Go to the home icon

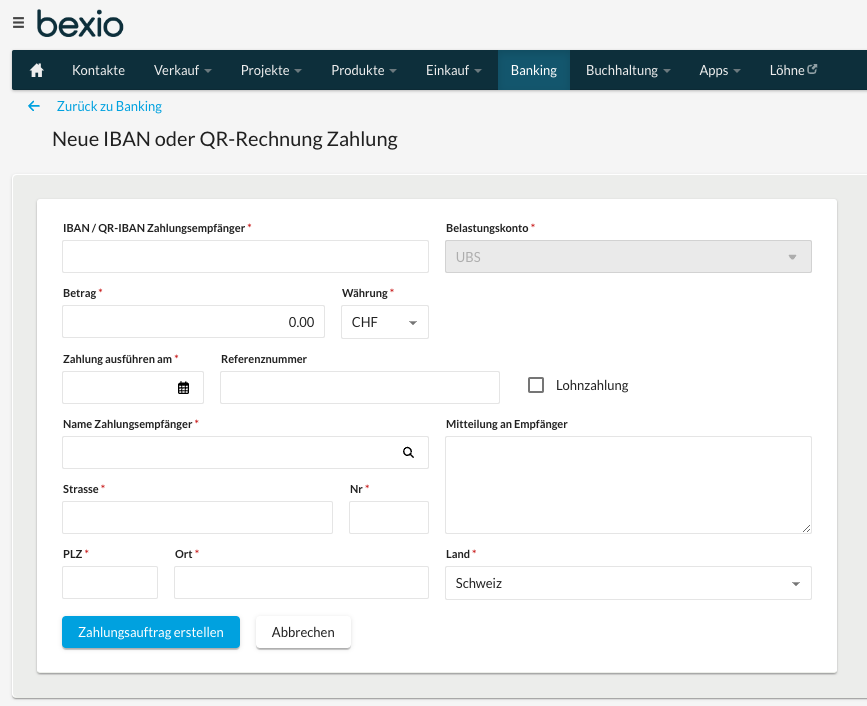coord(37,70)
